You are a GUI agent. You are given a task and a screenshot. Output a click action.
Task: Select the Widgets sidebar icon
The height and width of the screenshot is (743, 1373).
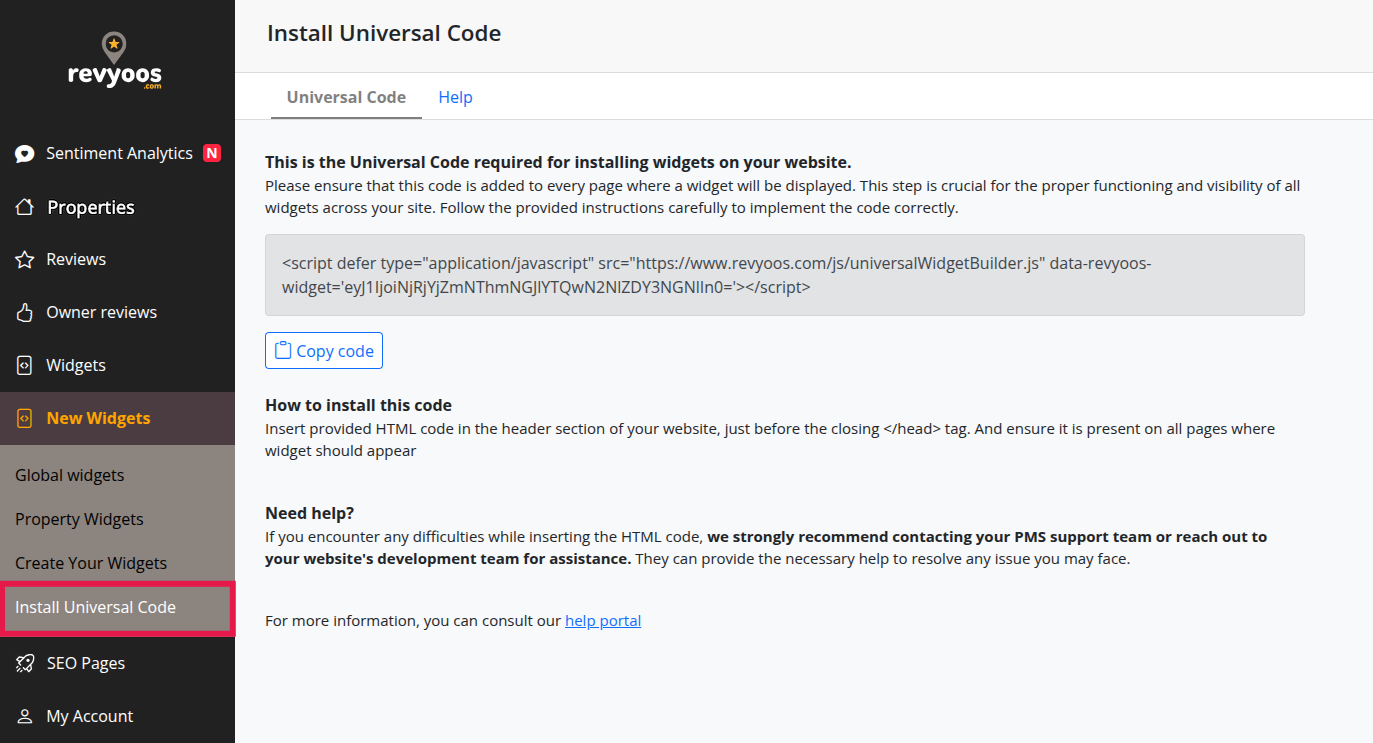[24, 364]
